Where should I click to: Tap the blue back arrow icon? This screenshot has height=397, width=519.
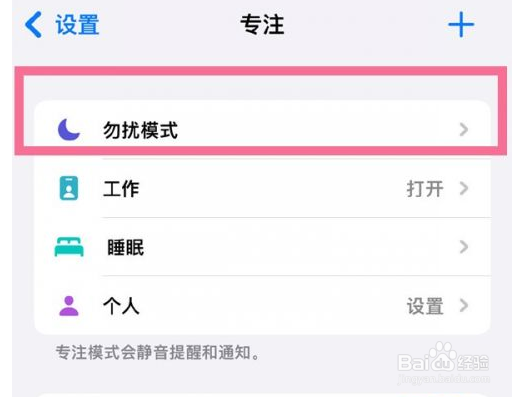(33, 25)
